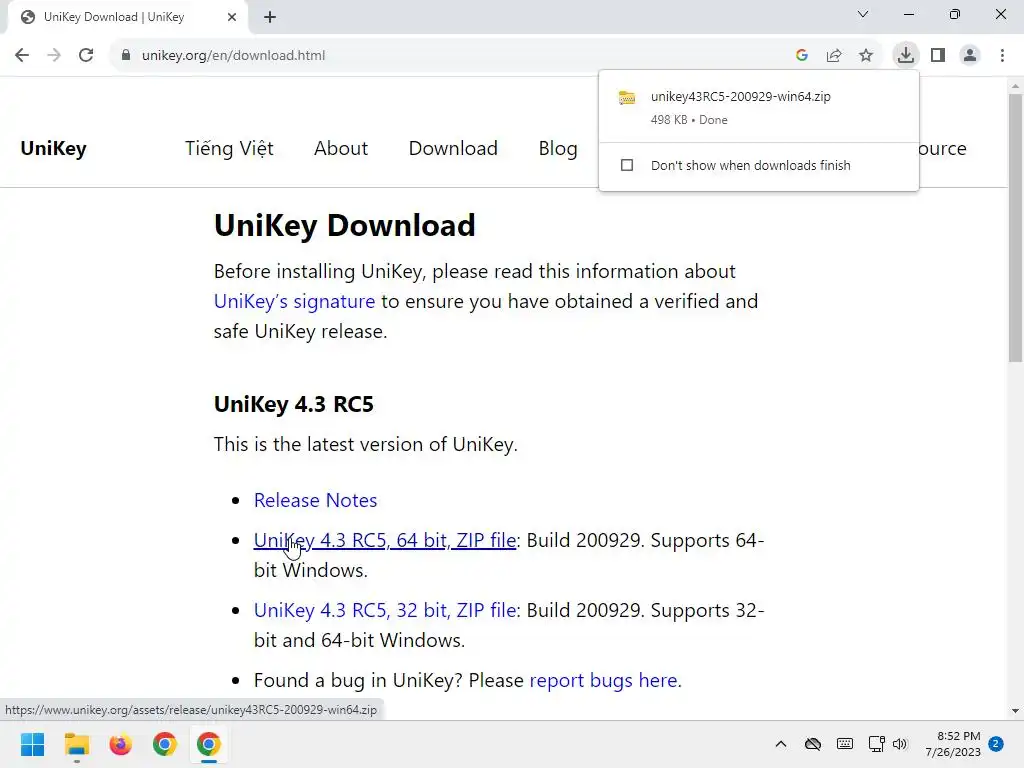Open the Chrome downloads toolbar icon
This screenshot has width=1024, height=768.
(906, 55)
